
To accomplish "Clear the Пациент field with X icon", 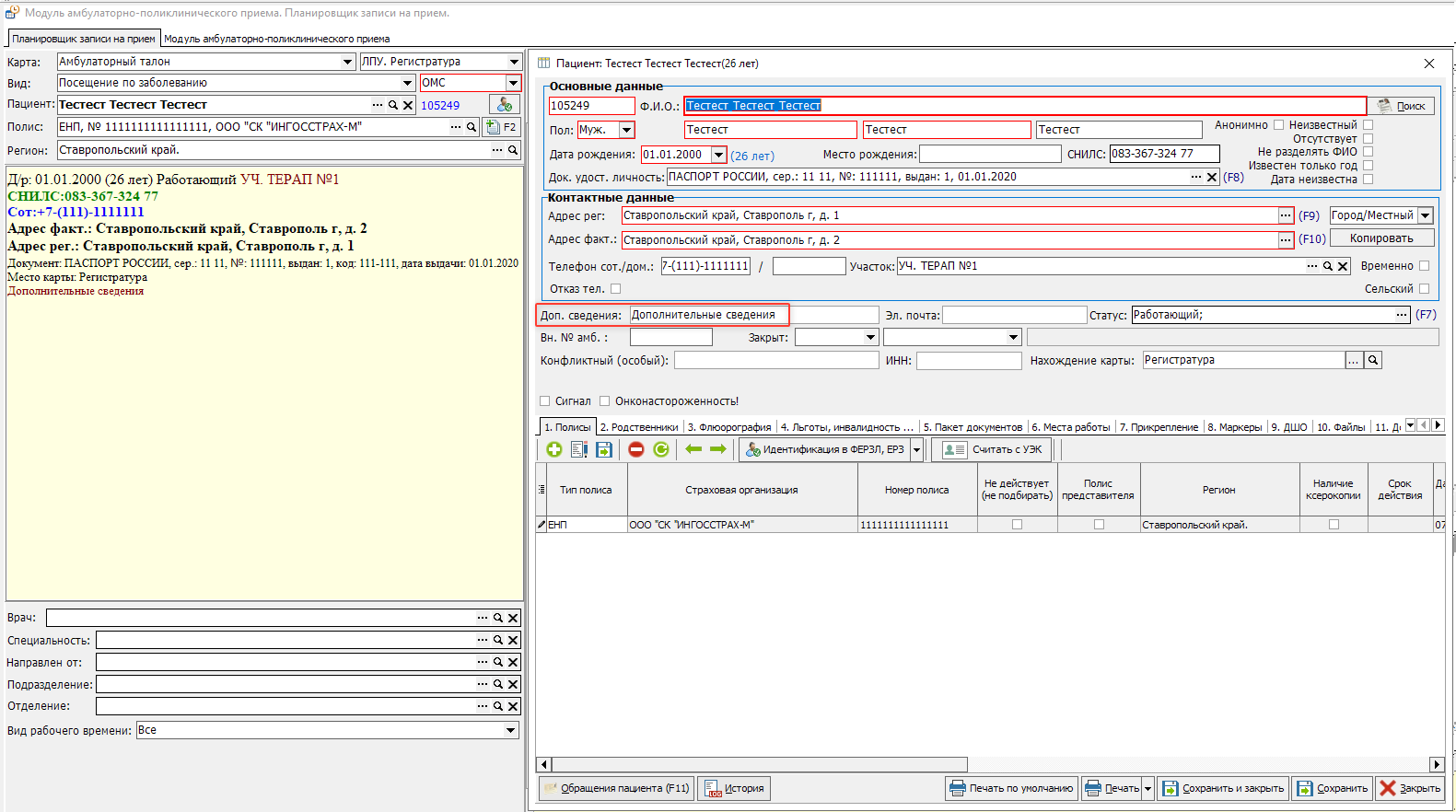I will 408,105.
